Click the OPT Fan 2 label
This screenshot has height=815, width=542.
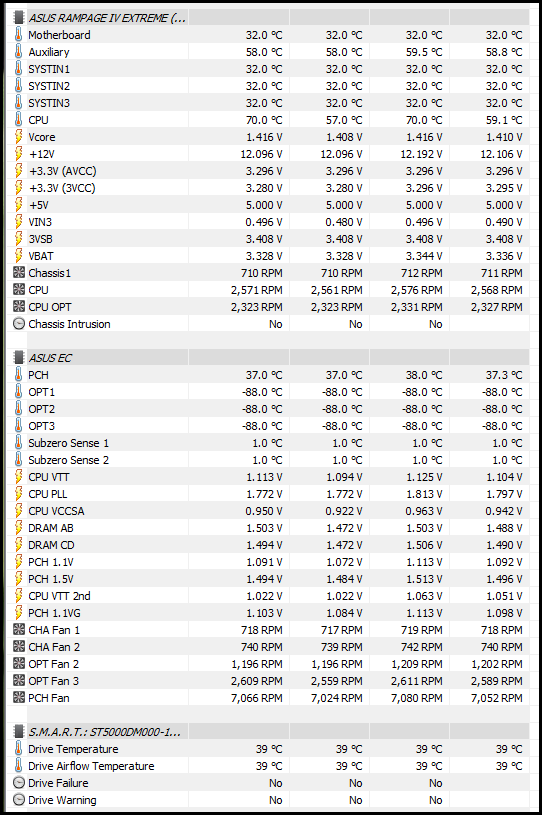(54, 664)
